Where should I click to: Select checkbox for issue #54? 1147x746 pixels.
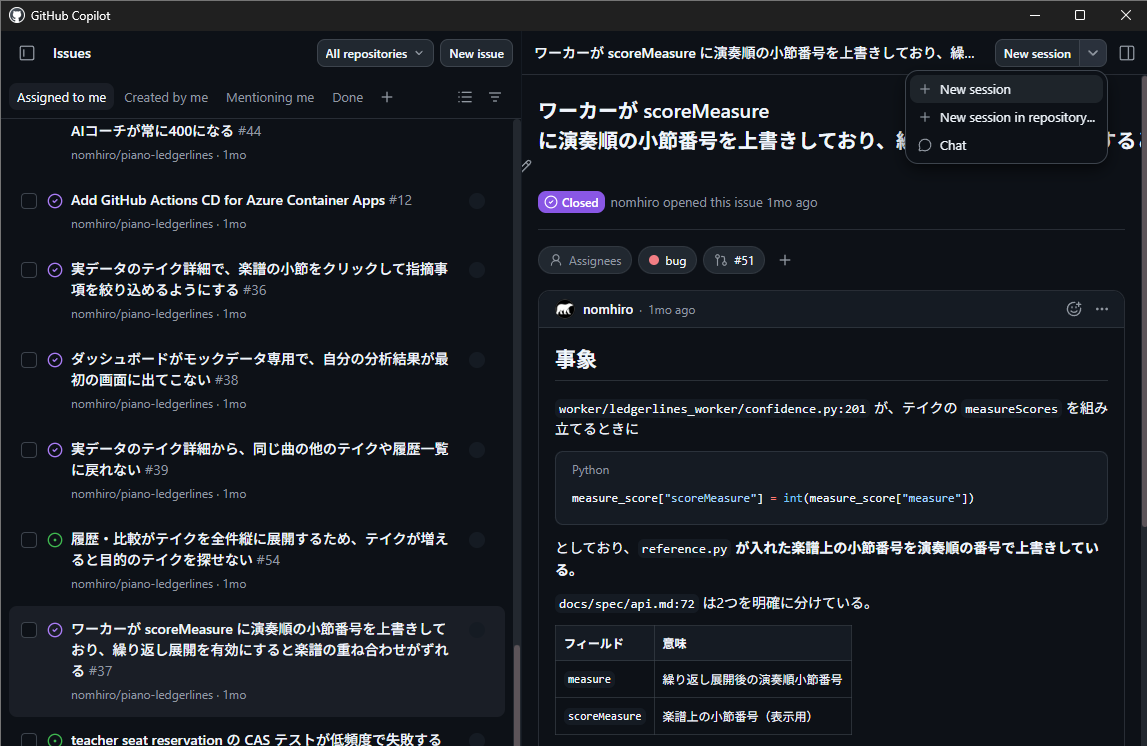tap(29, 540)
